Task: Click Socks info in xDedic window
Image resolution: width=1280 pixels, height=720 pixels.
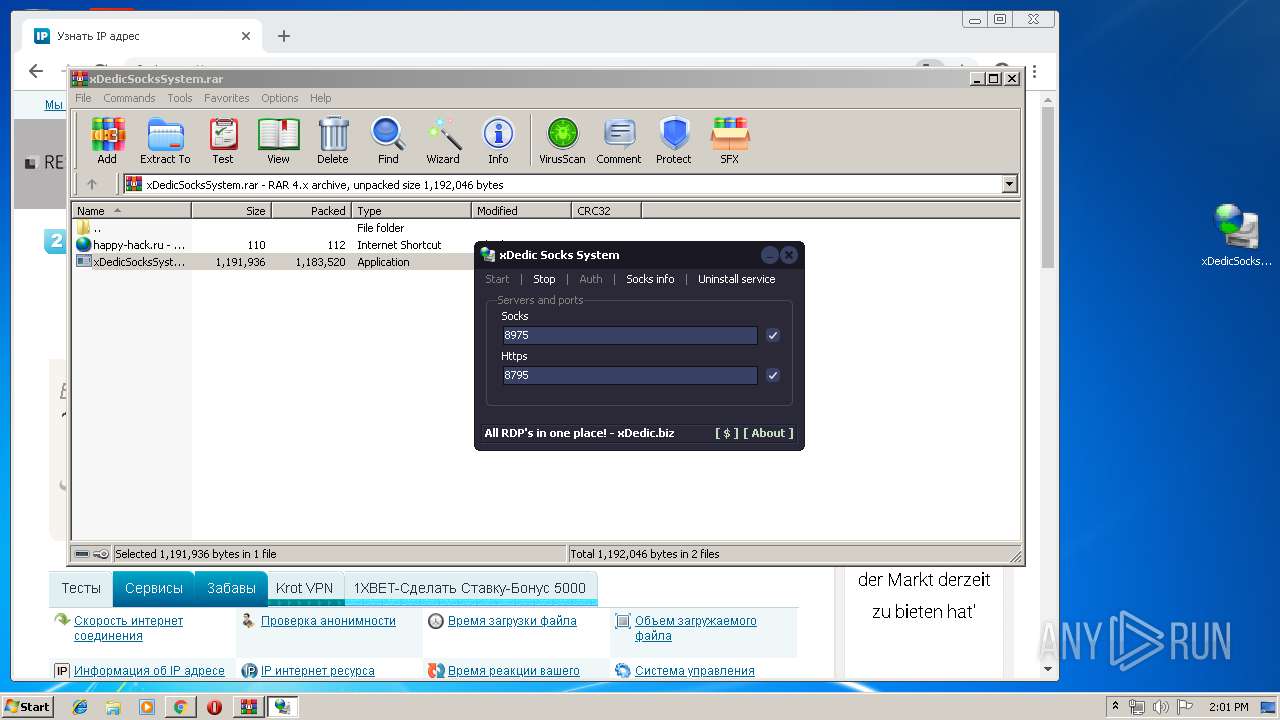Action: click(650, 279)
